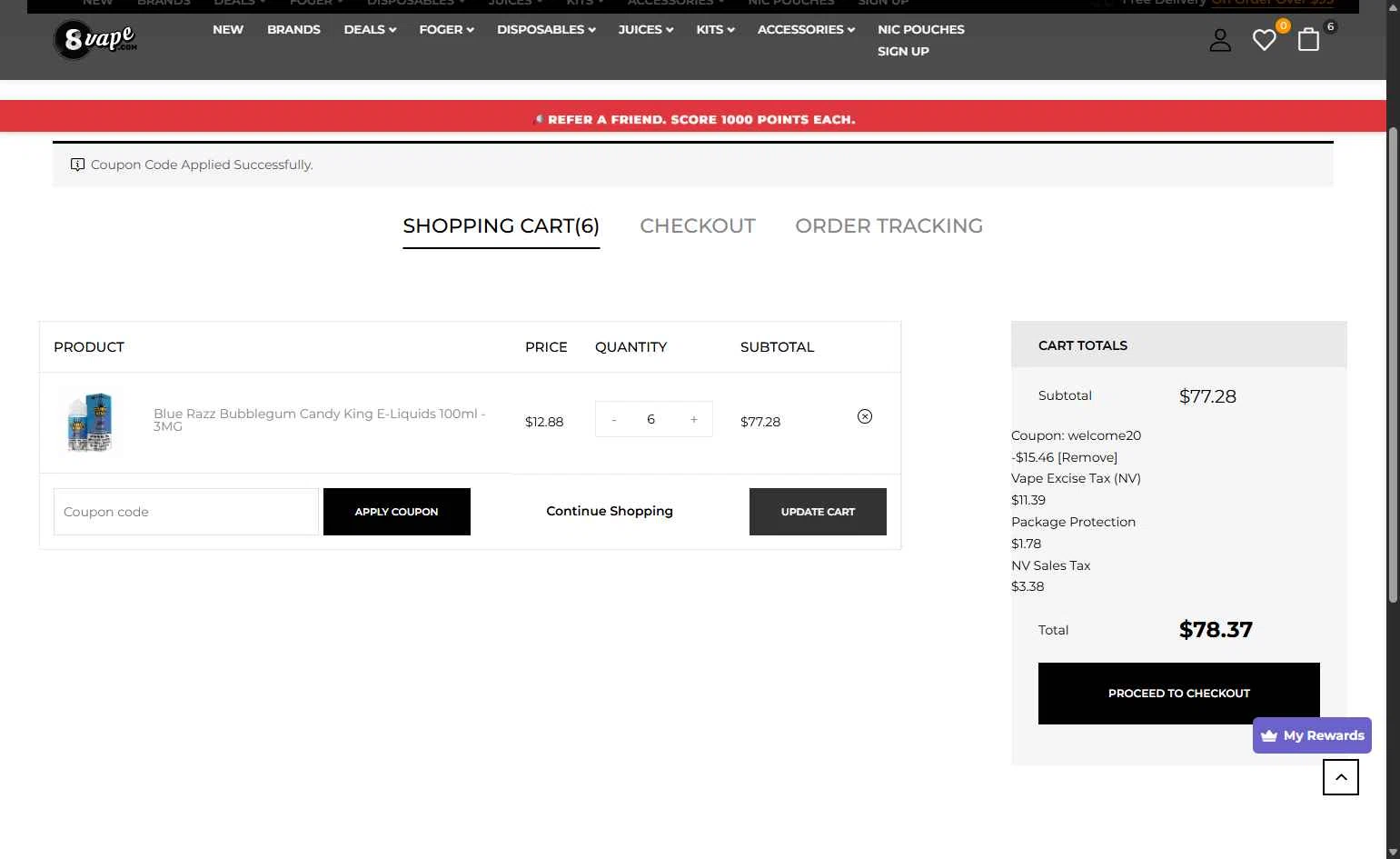The image size is (1400, 859).
Task: Switch to the Checkout tab
Action: [698, 226]
